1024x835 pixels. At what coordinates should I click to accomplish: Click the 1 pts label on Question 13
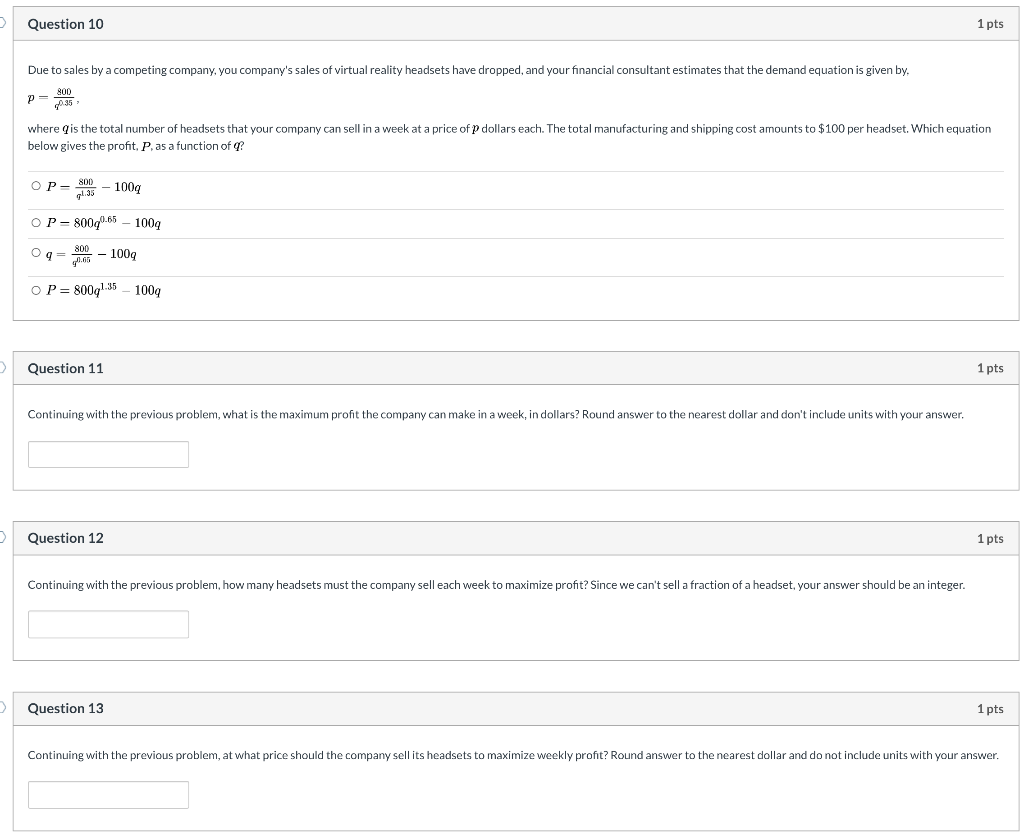click(990, 708)
